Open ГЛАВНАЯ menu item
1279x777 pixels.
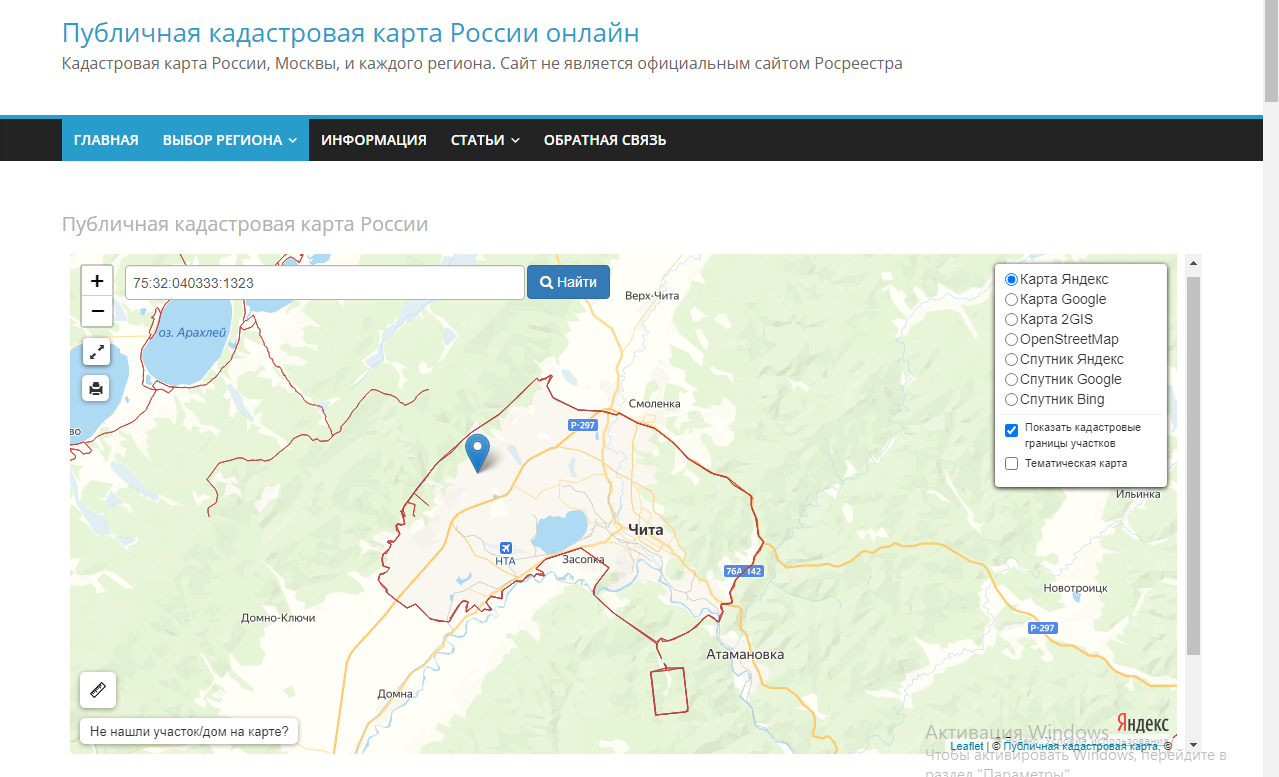[x=106, y=140]
